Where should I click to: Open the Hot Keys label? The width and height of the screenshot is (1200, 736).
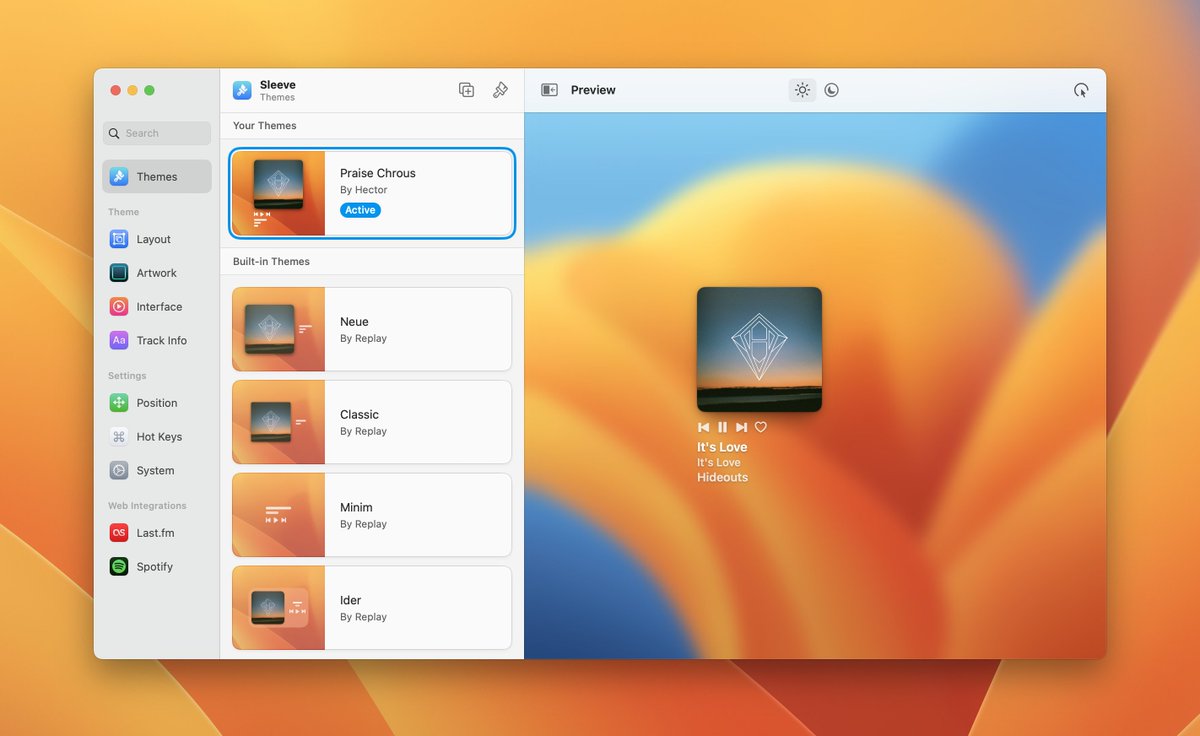coord(159,437)
